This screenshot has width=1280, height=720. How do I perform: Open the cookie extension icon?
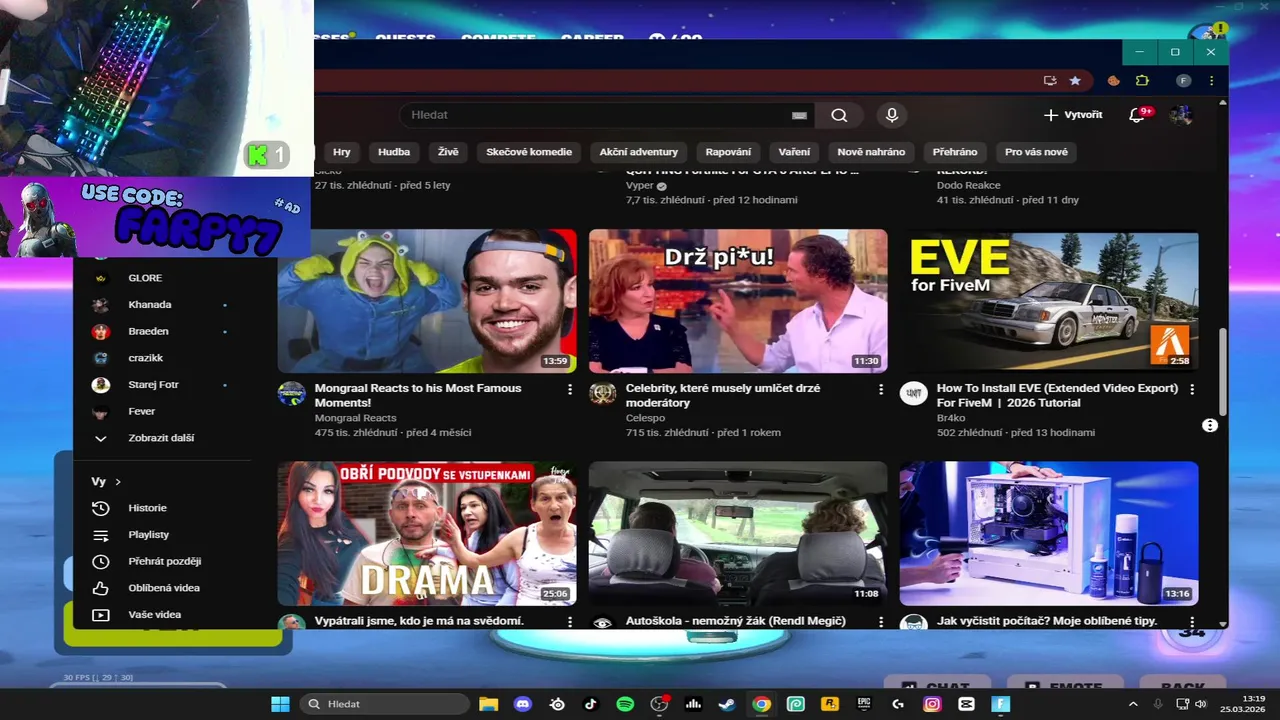point(1114,80)
